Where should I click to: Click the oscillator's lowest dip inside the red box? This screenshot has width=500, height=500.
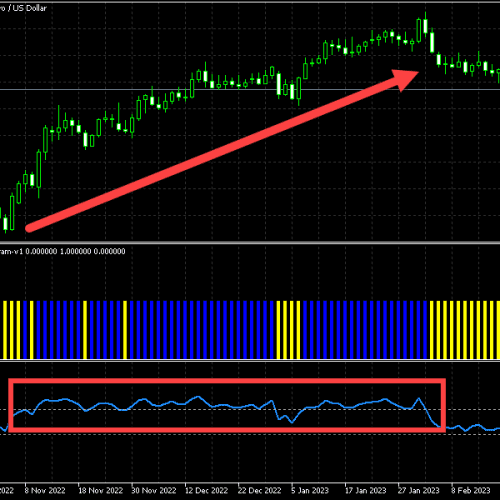click(292, 422)
